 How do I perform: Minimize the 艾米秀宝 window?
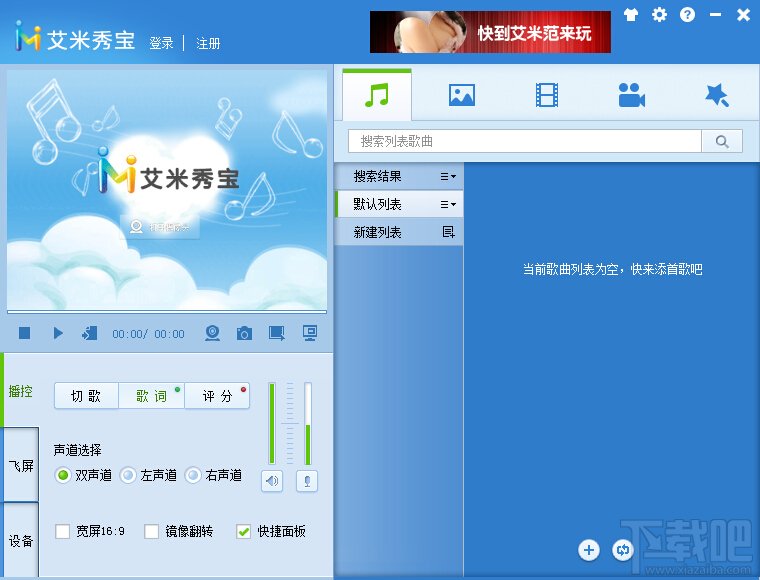pos(715,15)
